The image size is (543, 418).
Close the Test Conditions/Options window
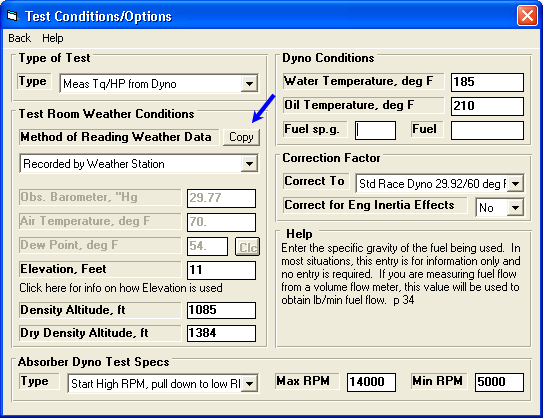(527, 16)
